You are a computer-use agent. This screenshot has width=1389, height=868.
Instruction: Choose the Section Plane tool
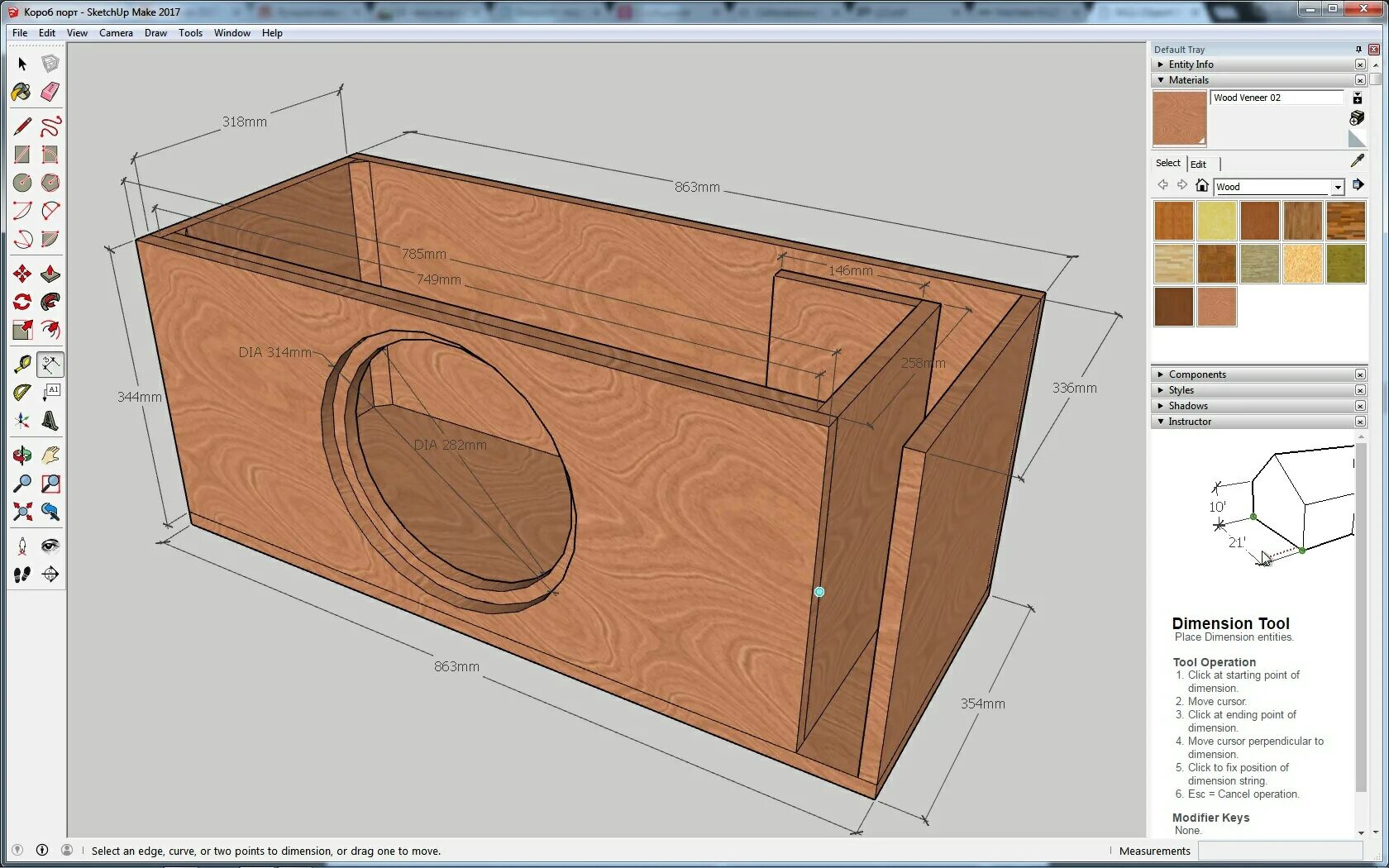tap(50, 575)
